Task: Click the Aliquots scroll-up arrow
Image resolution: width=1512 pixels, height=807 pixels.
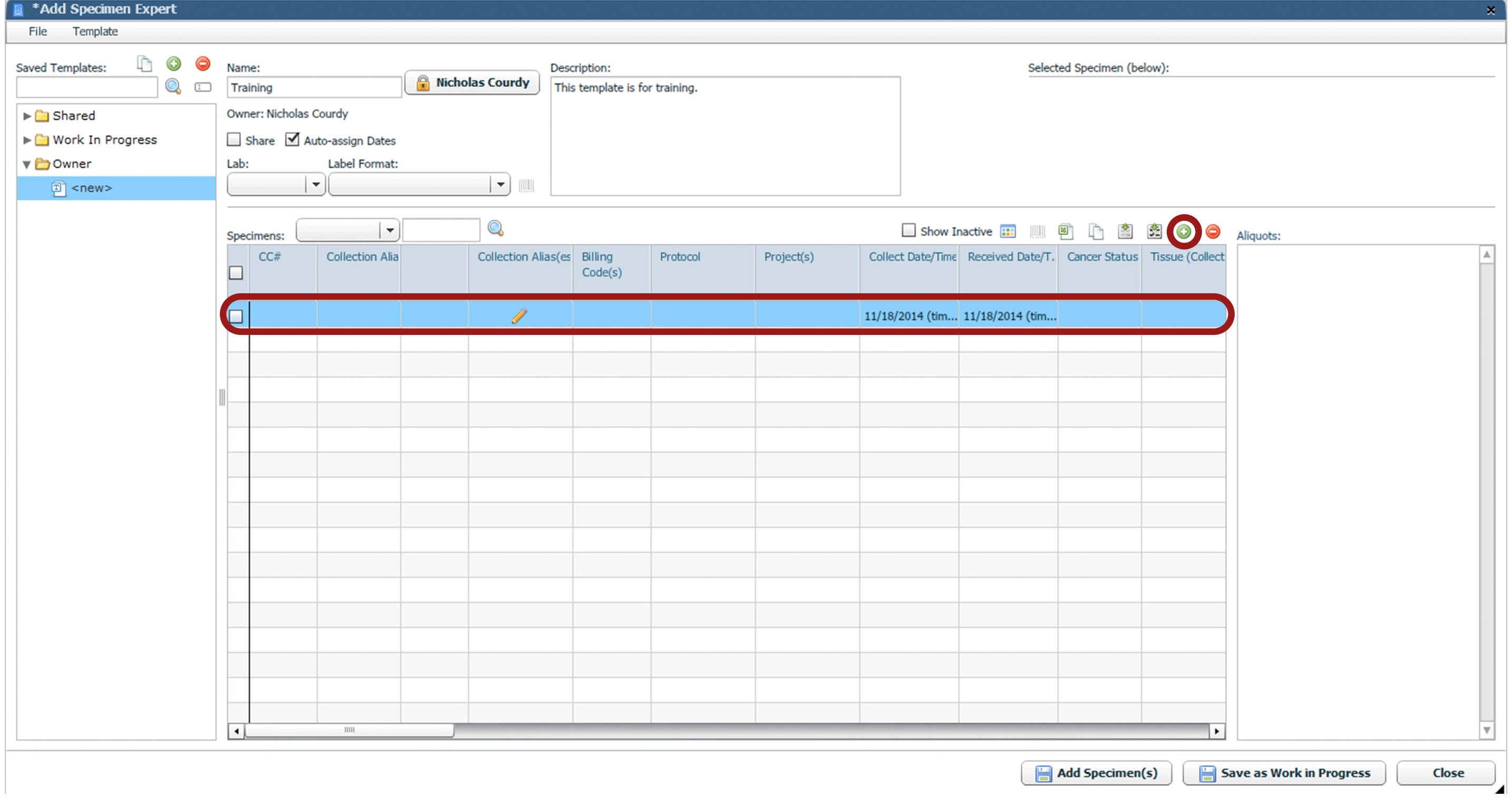Action: (1487, 254)
